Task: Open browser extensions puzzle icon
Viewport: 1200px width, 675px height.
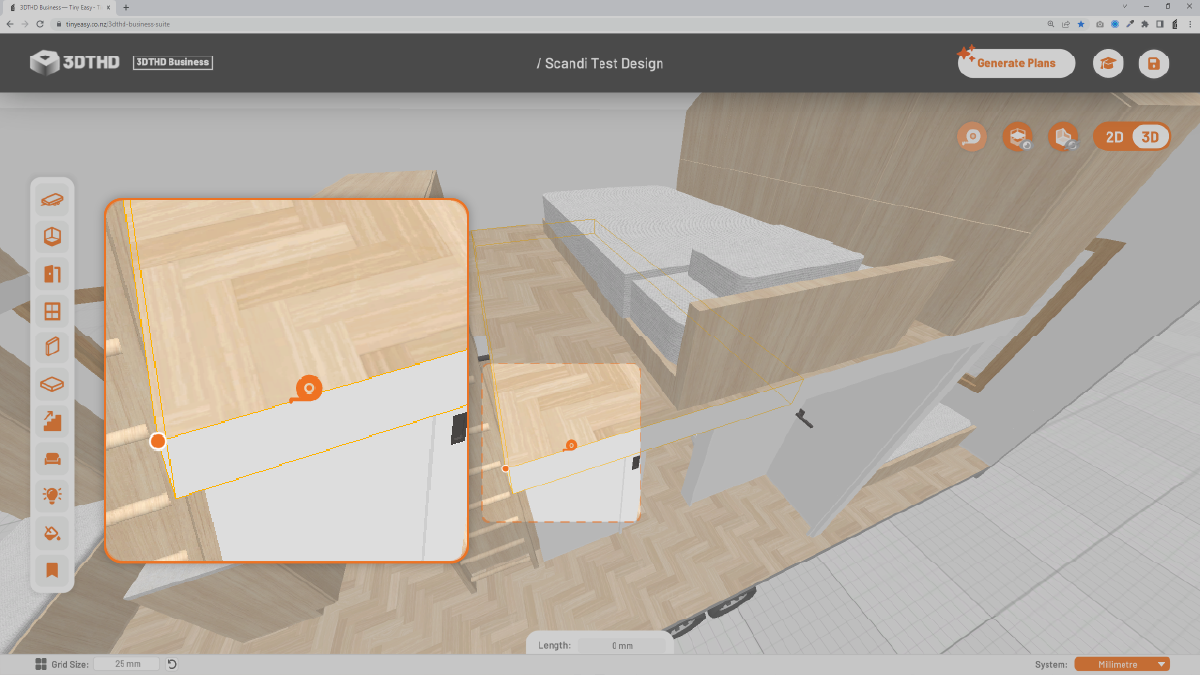Action: [1144, 24]
